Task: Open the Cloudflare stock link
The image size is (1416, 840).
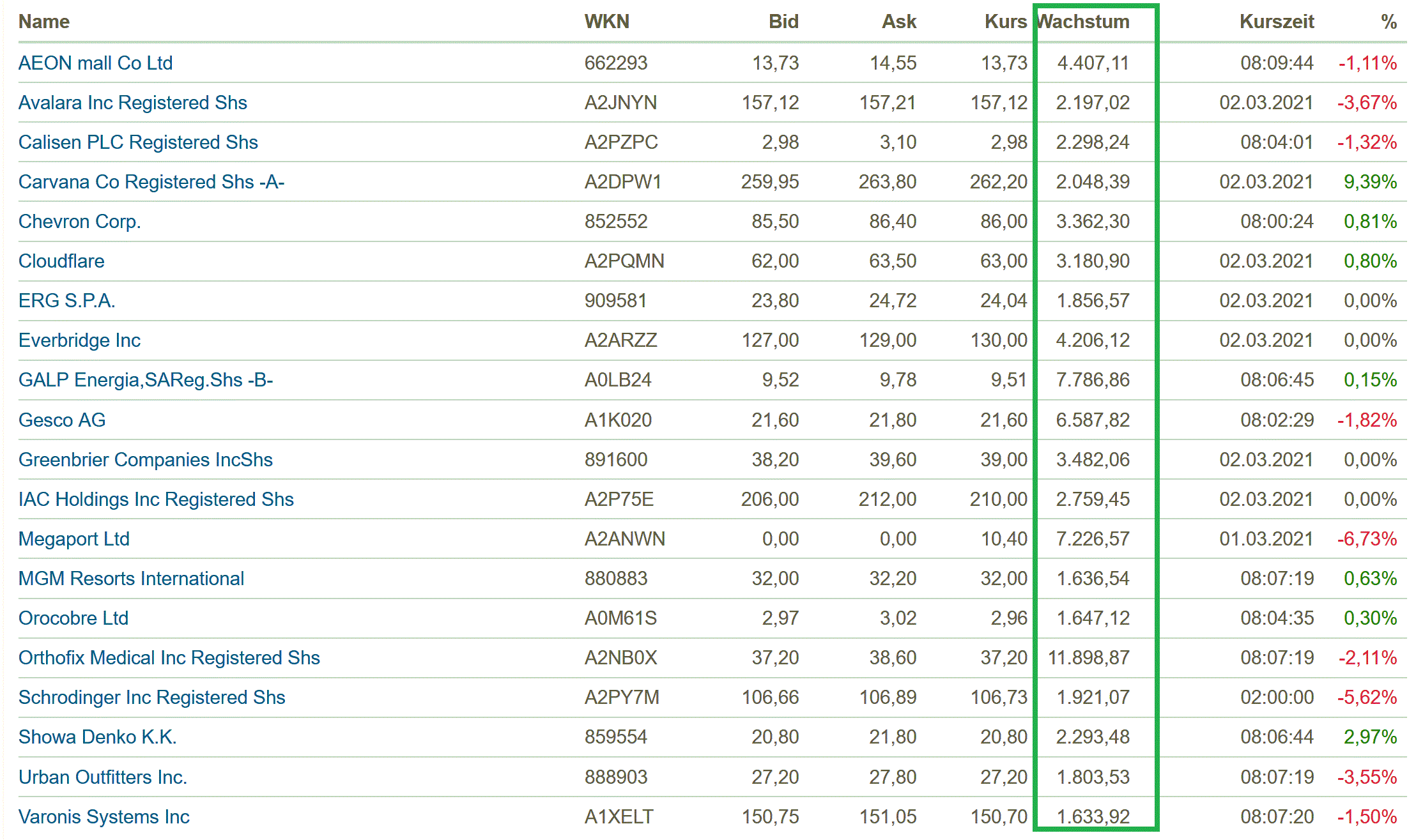Action: [61, 261]
